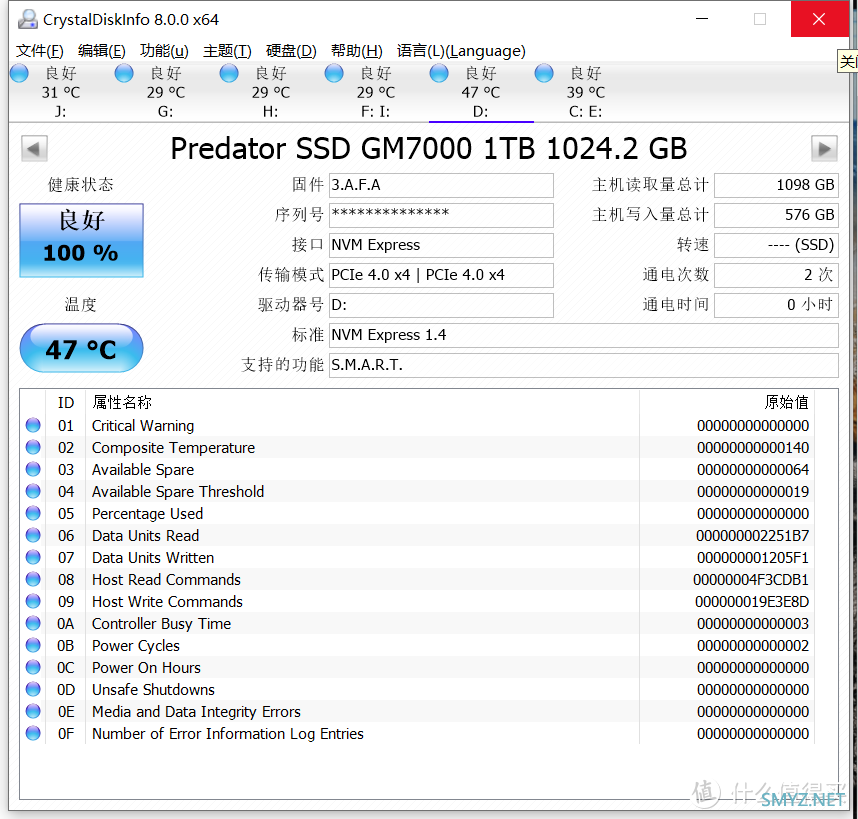Select raw value 00000004F3CDB1

point(751,579)
